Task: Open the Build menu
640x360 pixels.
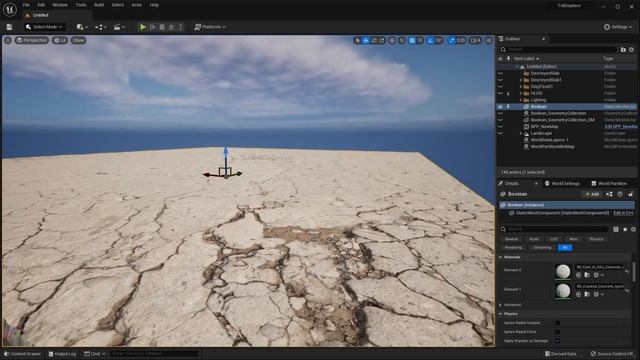Action: coord(99,5)
